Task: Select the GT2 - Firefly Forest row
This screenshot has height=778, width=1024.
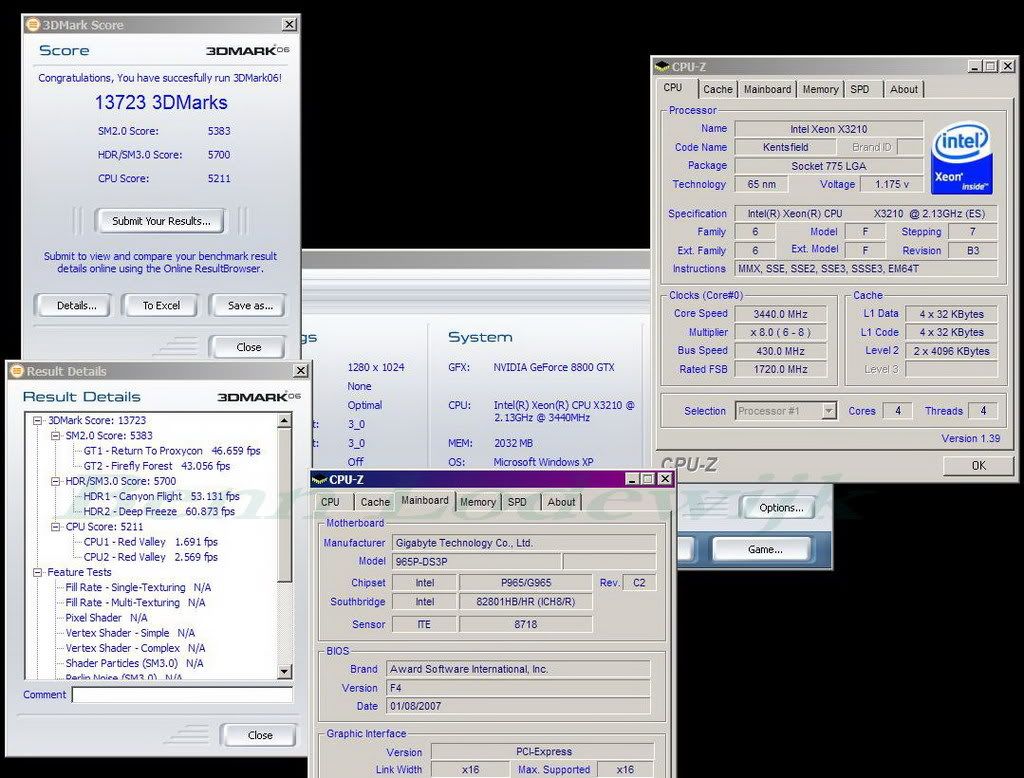Action: pyautogui.click(x=157, y=466)
